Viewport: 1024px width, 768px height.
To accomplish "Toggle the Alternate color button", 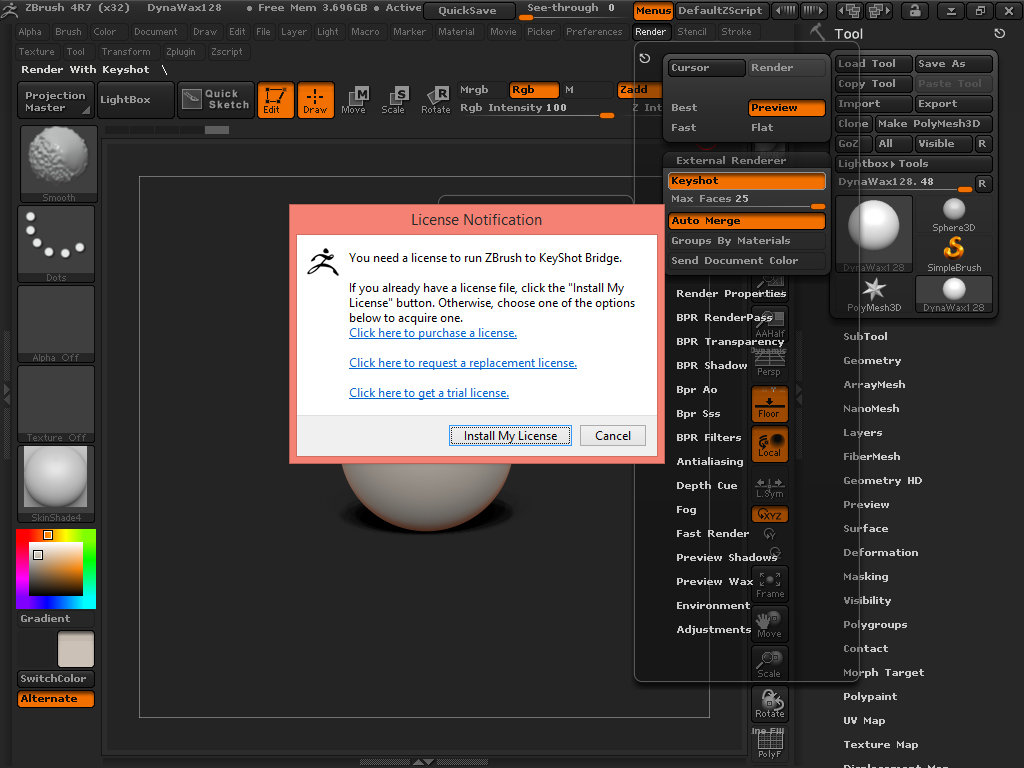I will 56,699.
